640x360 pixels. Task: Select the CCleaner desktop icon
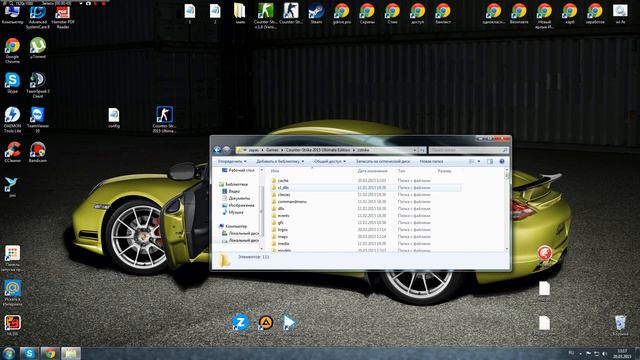point(12,152)
